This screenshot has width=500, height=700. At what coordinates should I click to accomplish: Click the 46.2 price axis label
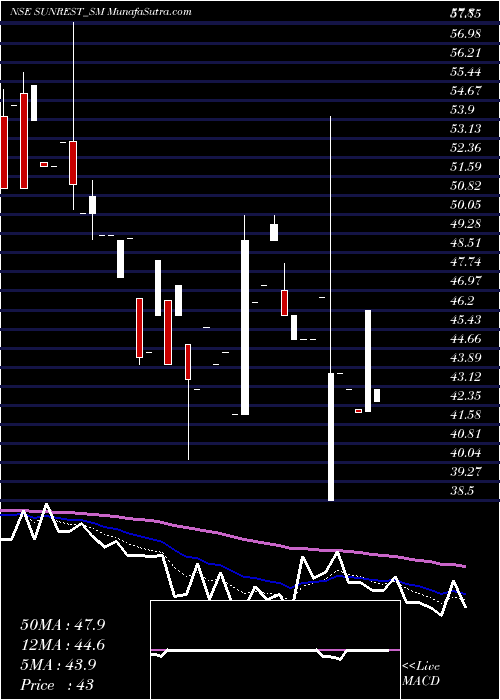pos(462,300)
